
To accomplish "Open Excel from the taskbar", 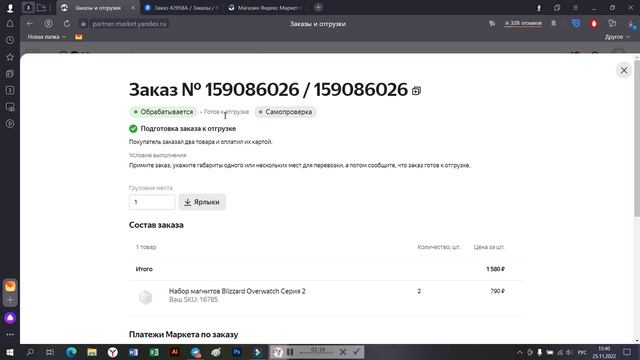I will coord(154,352).
